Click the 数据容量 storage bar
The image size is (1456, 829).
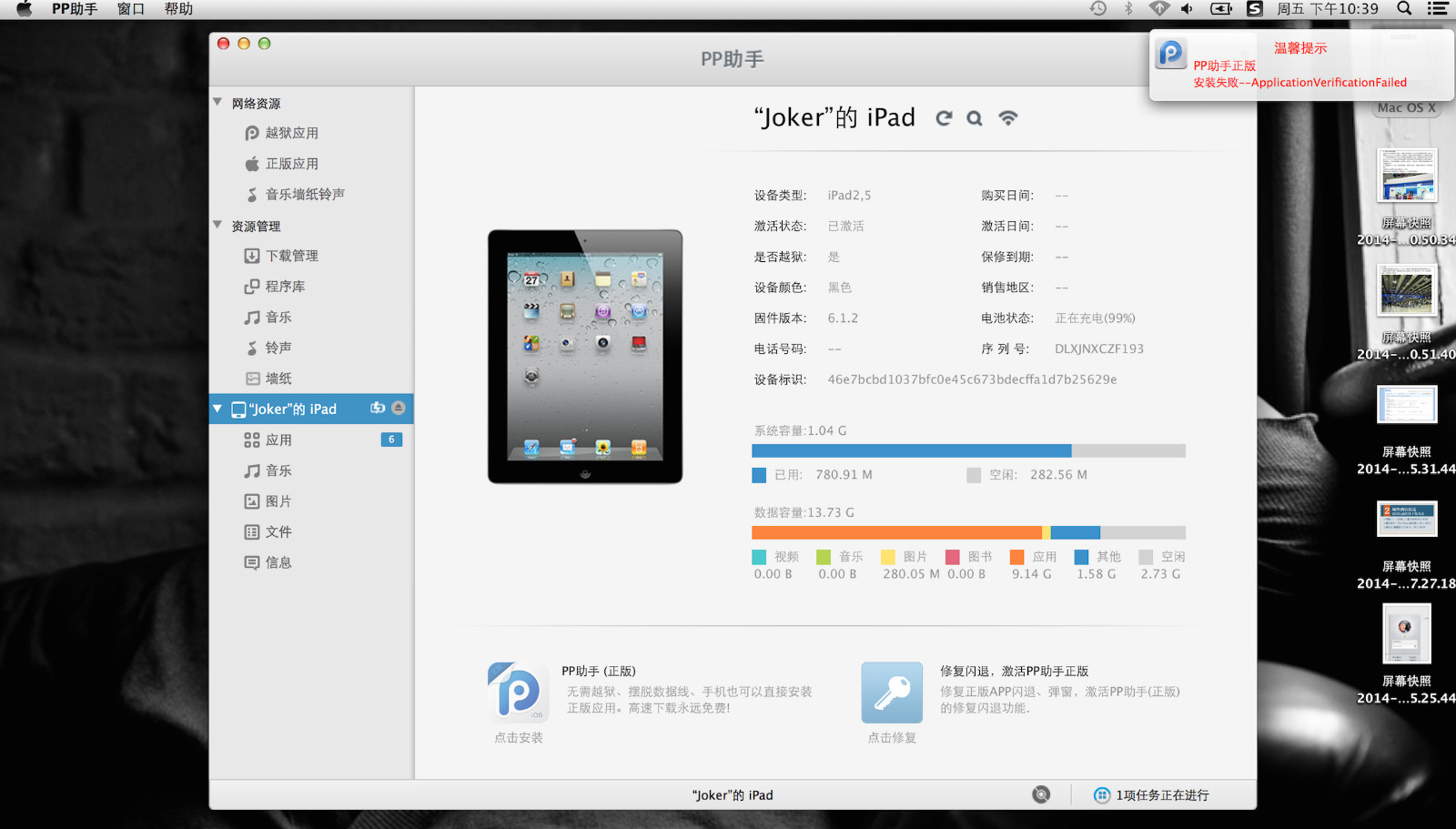968,532
